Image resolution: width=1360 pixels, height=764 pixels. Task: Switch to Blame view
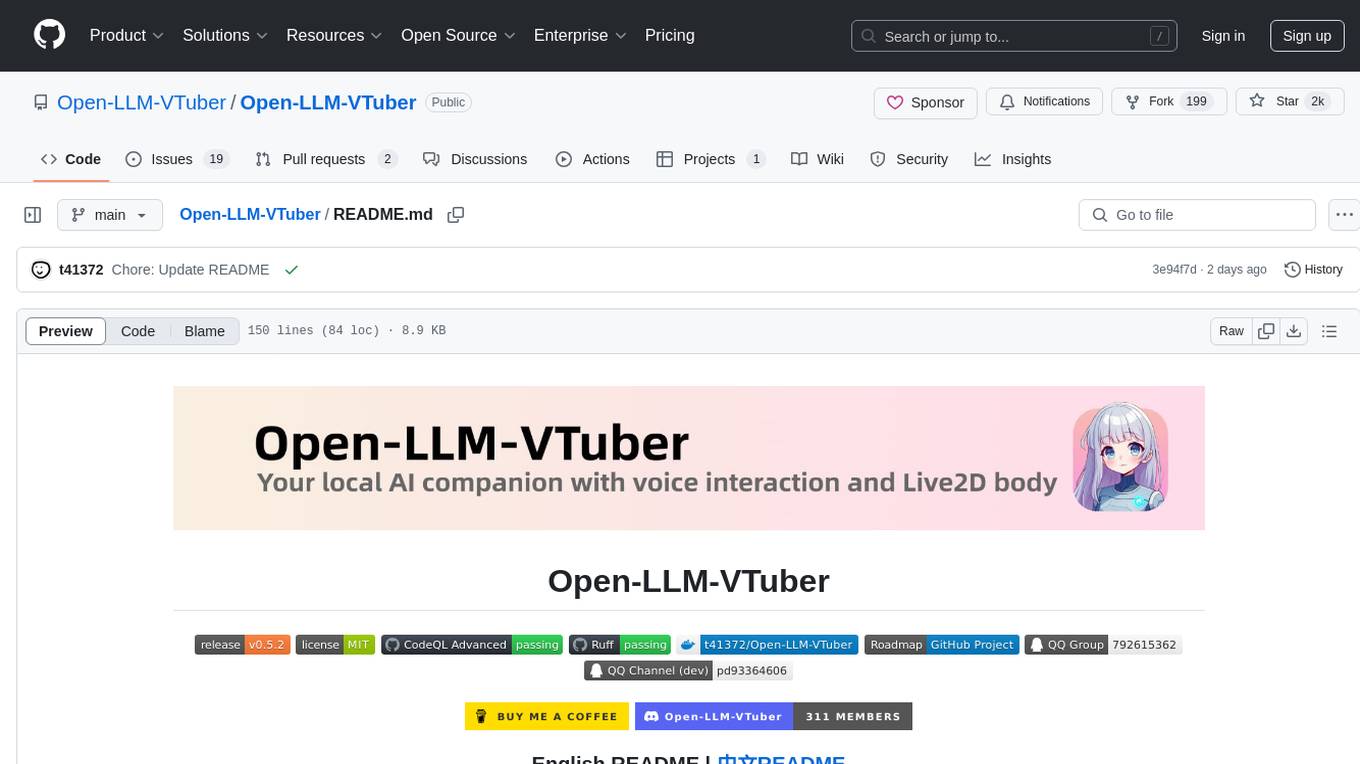coord(205,331)
